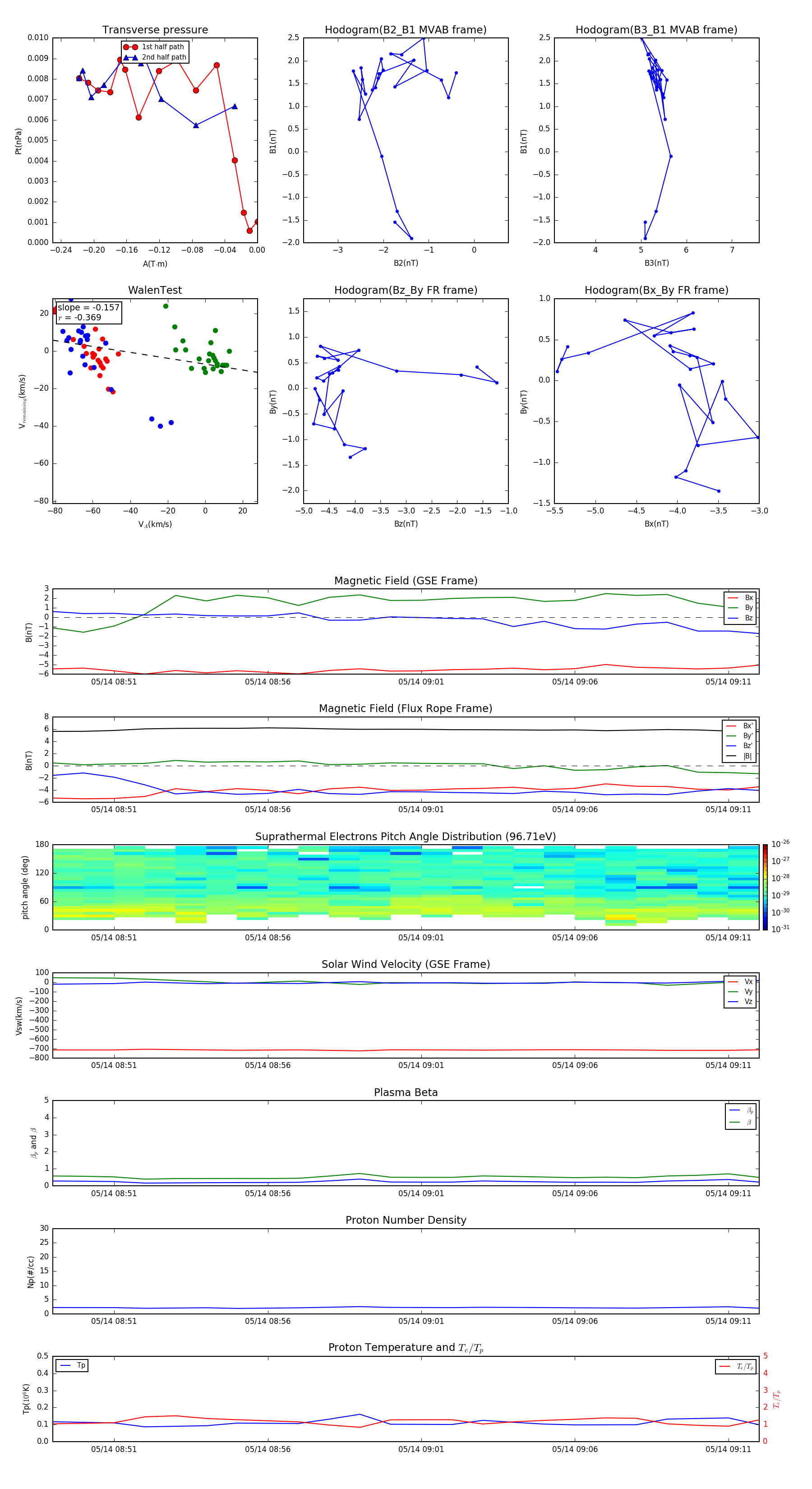Click the 'Bz(nT)' x-axis label
The image size is (812, 1489).
click(x=406, y=524)
